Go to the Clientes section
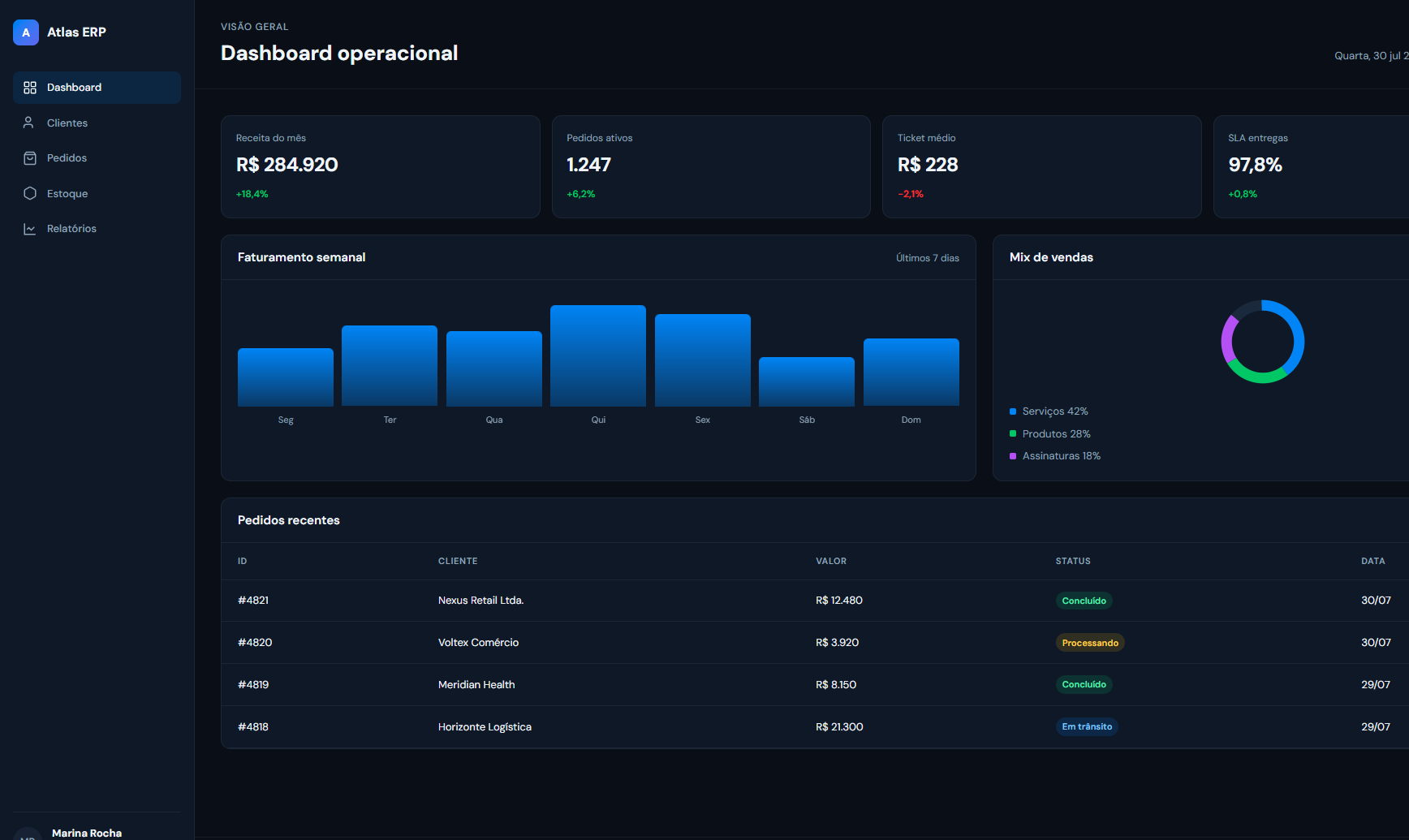 pyautogui.click(x=97, y=123)
